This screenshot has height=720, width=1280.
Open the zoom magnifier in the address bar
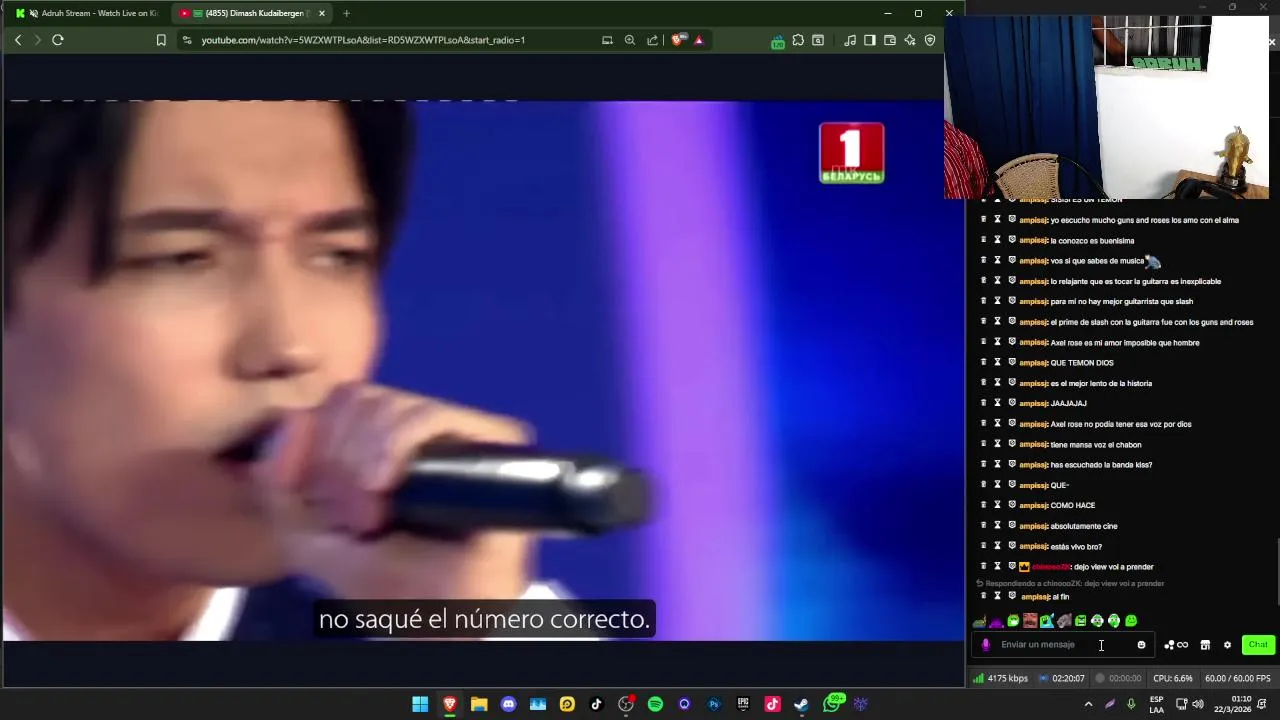(x=630, y=40)
